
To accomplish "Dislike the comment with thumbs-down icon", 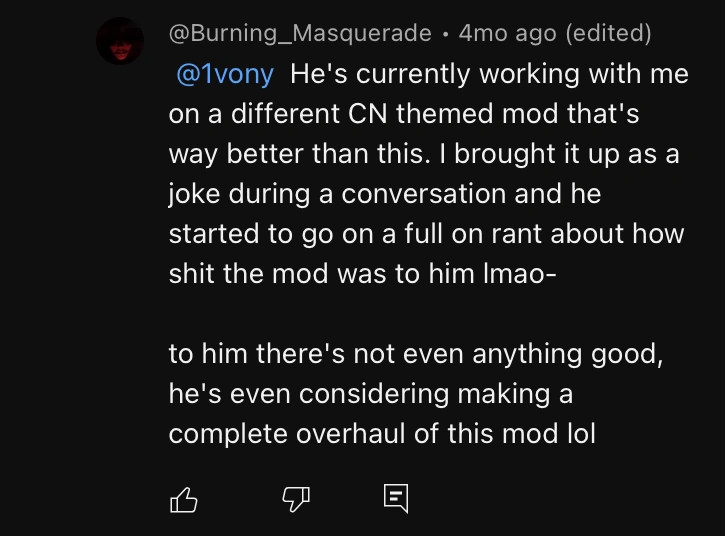I will click(x=297, y=499).
